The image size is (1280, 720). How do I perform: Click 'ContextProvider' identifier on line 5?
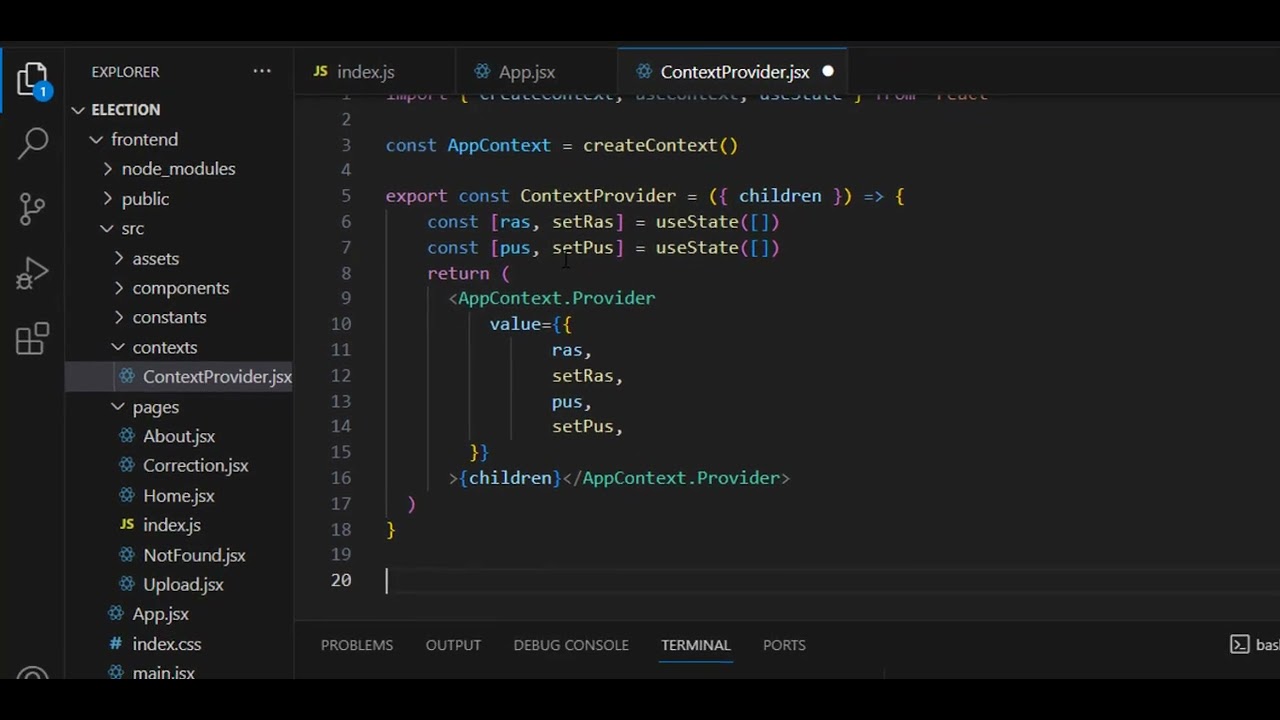pyautogui.click(x=598, y=196)
